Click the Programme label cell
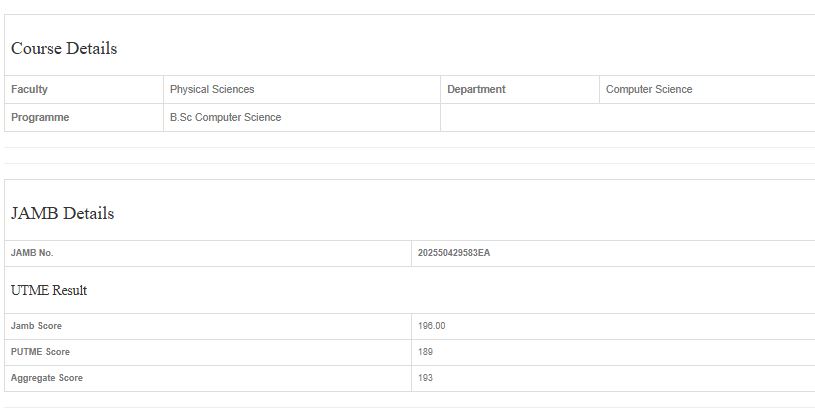Viewport: 815px width, 414px height. coord(40,118)
